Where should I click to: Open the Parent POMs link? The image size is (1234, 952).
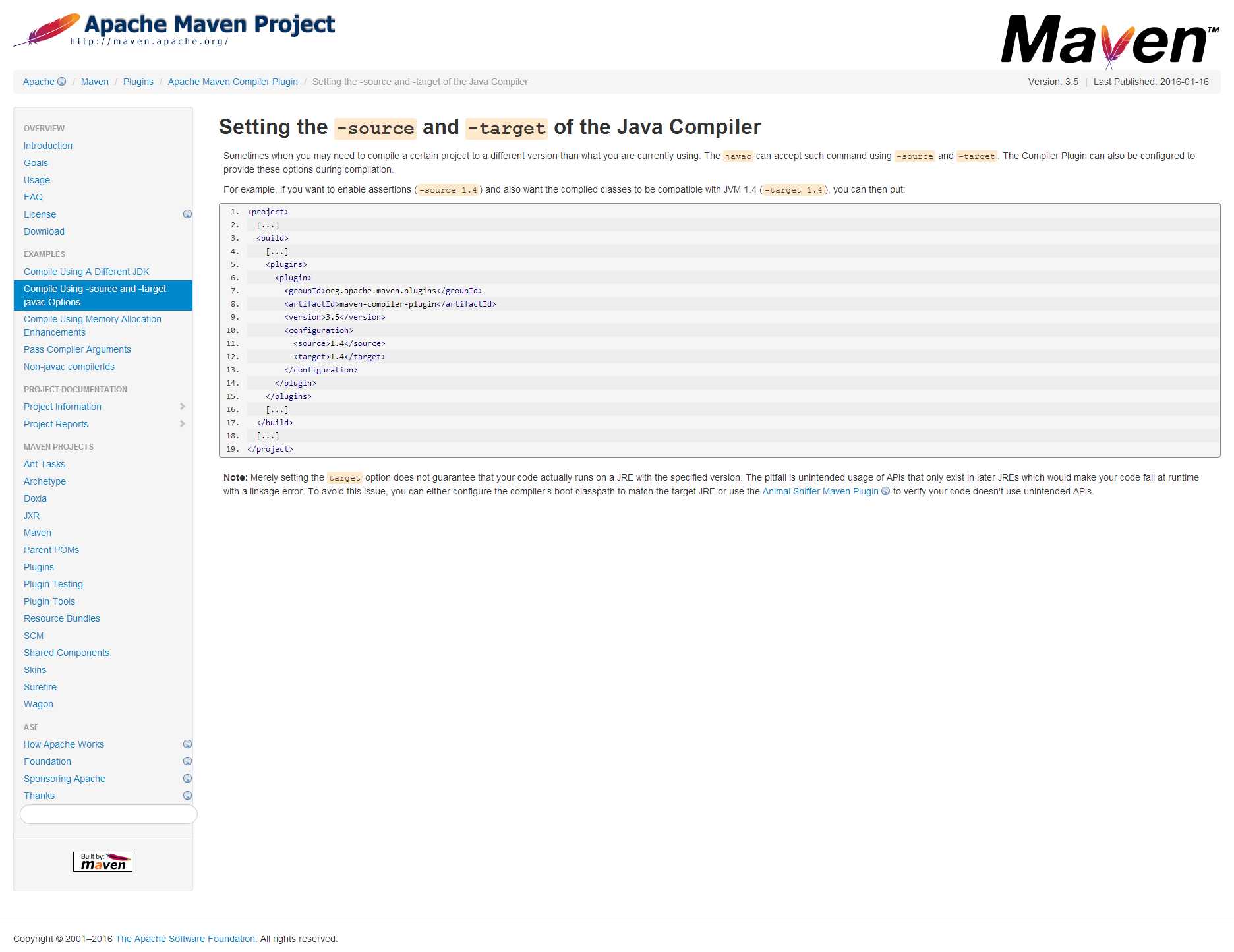pyautogui.click(x=51, y=550)
